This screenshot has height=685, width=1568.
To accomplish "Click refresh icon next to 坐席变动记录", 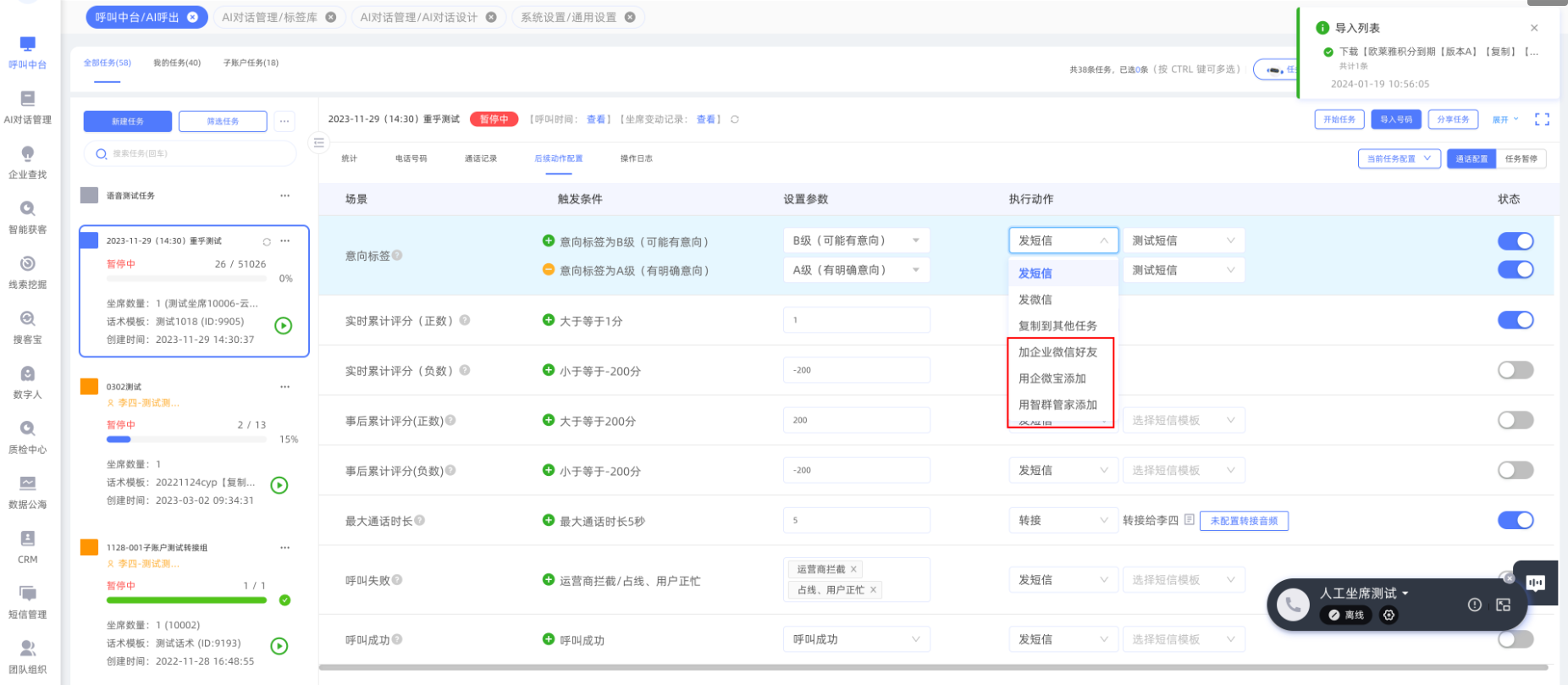I will 735,119.
